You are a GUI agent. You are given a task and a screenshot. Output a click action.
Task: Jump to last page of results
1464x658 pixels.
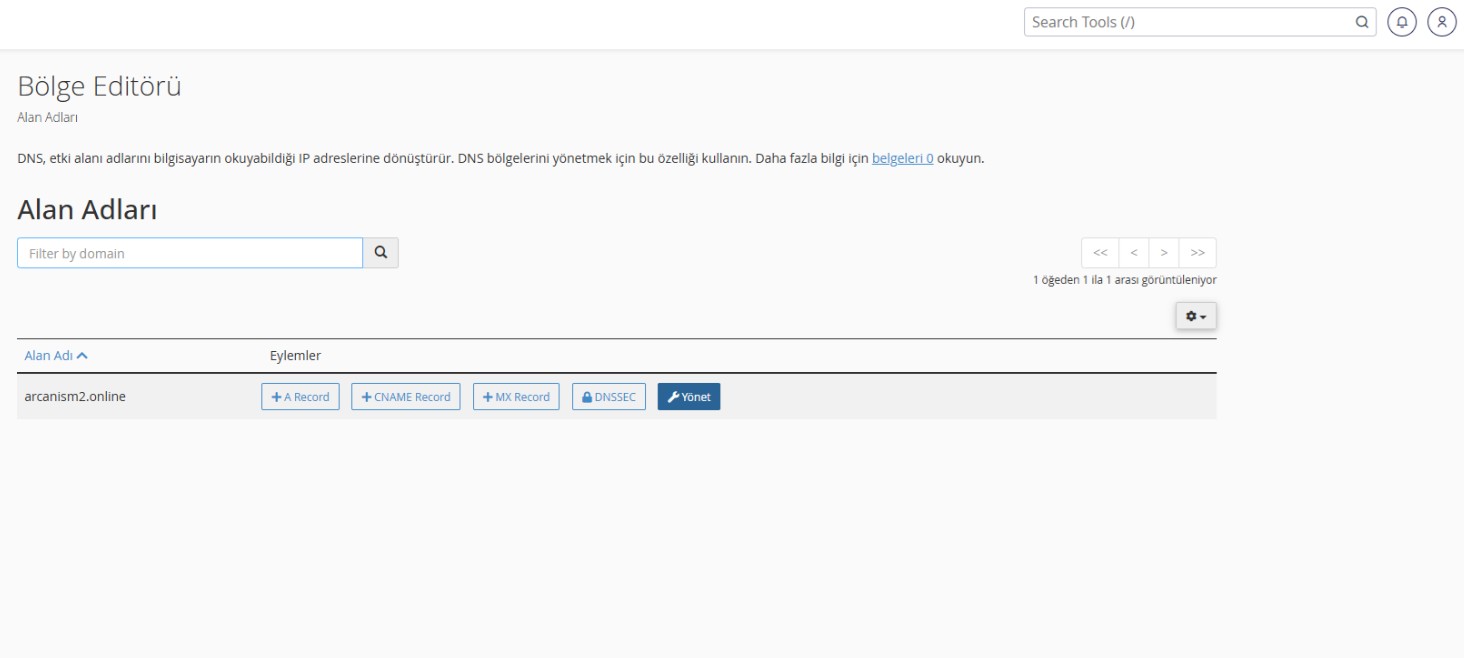[1197, 253]
